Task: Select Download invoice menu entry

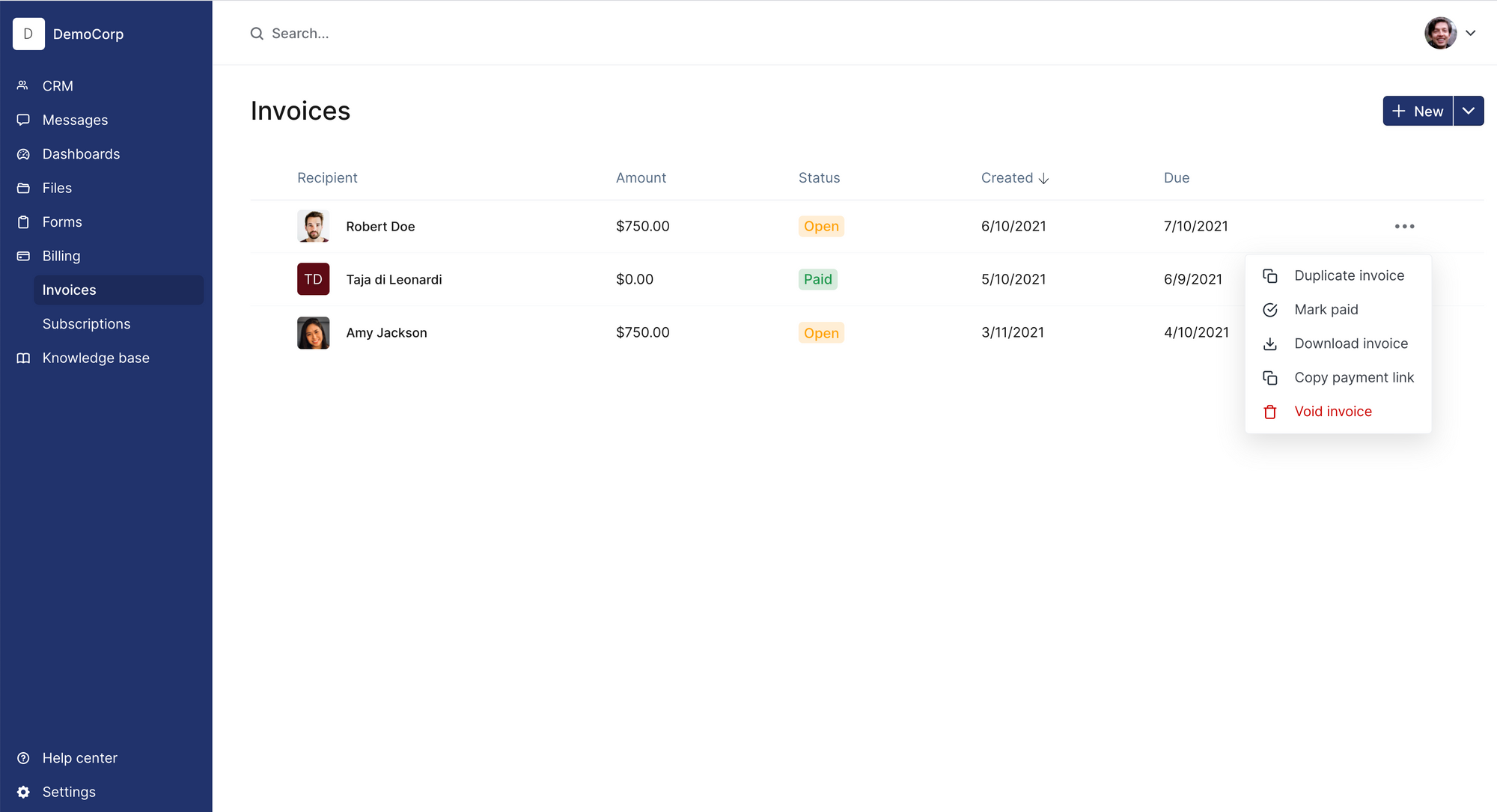Action: [x=1350, y=344]
